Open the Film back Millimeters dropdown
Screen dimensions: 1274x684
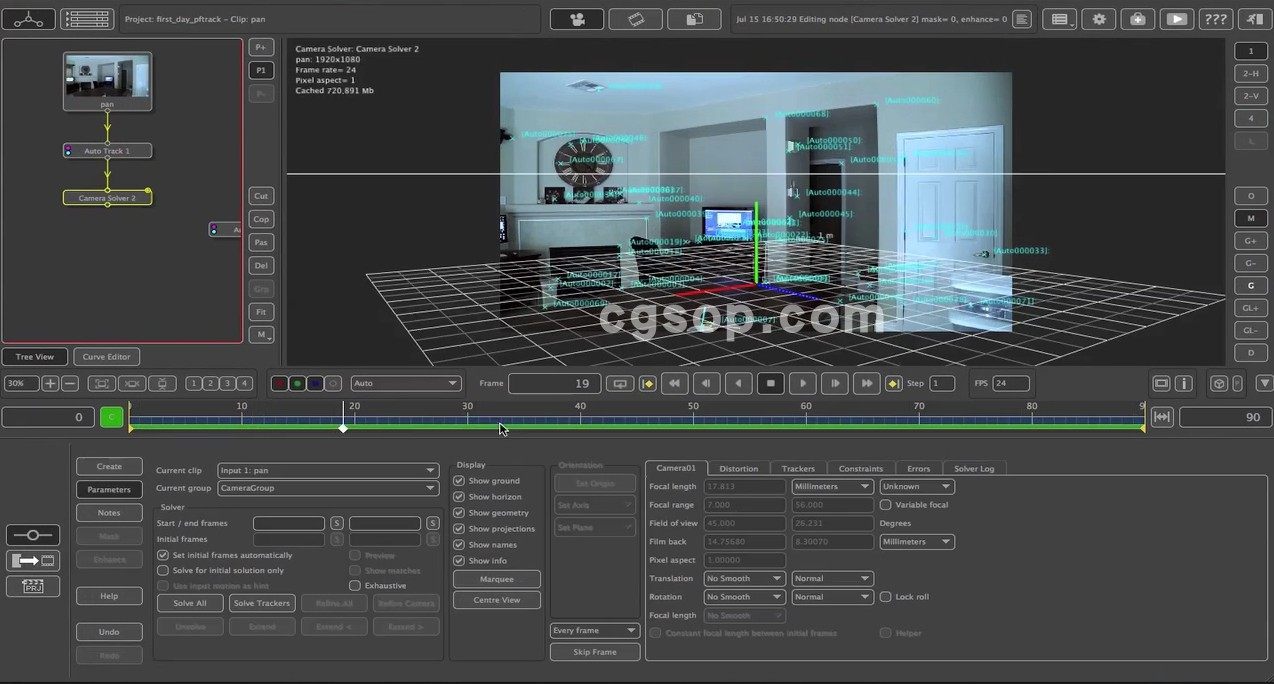point(916,542)
